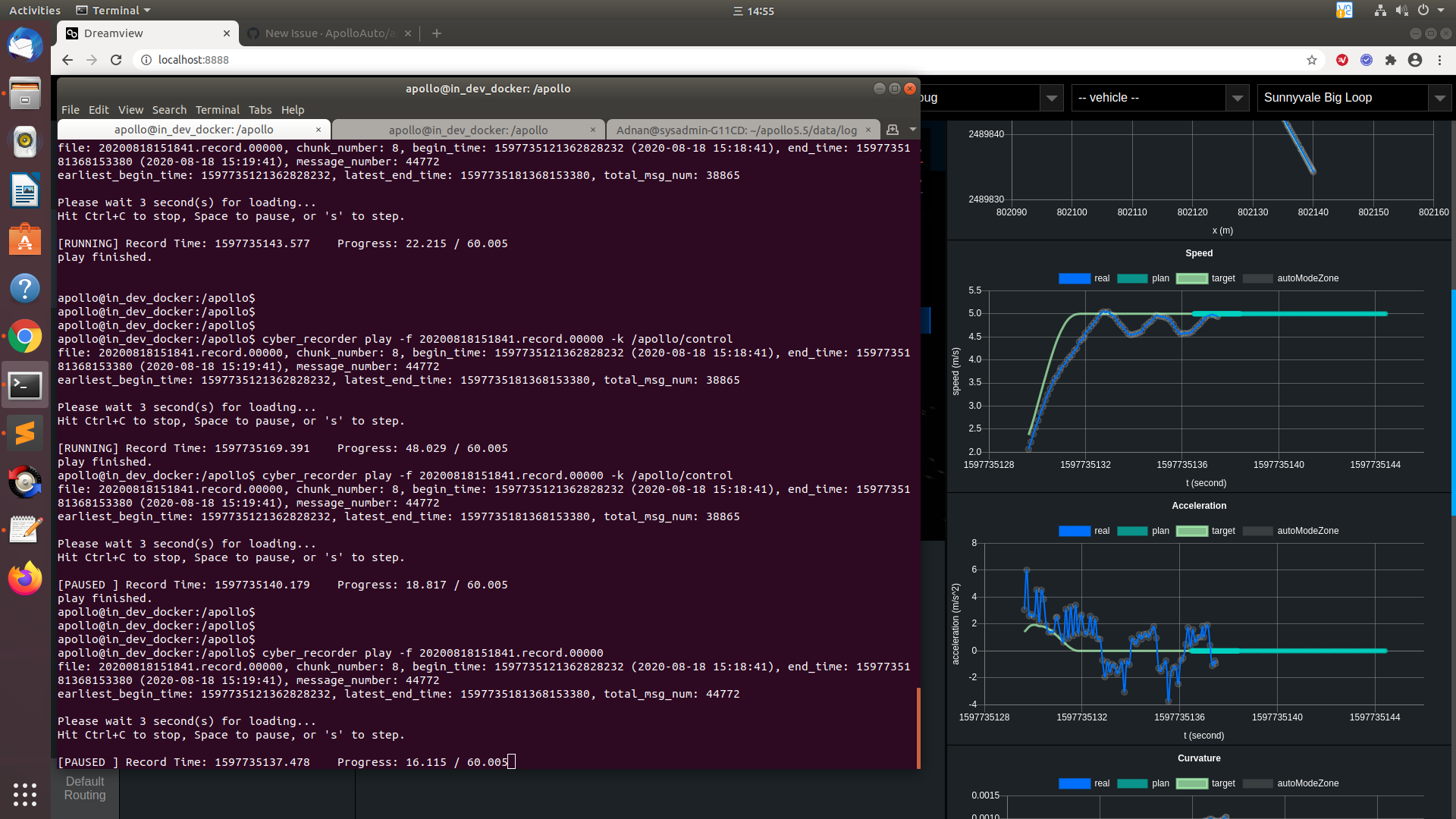
Task: Open the Show Applications grid
Action: [25, 794]
